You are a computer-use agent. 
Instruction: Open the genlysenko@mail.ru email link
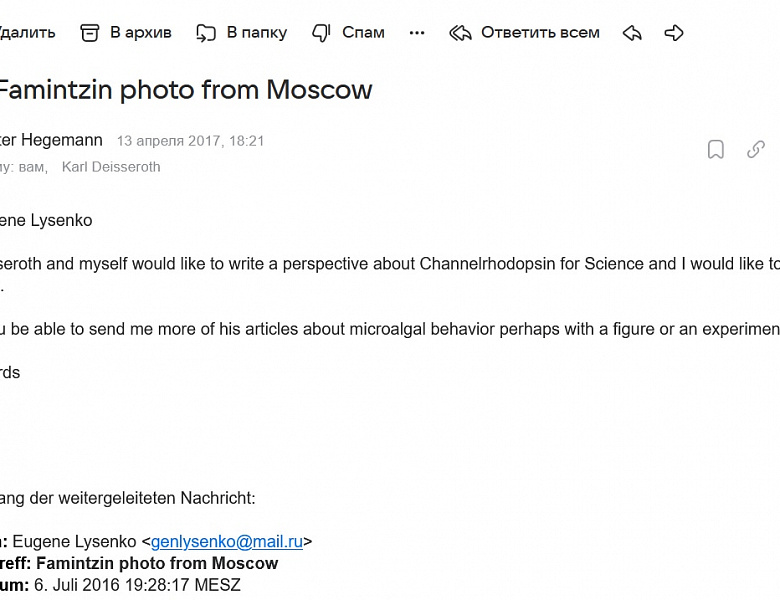(227, 541)
